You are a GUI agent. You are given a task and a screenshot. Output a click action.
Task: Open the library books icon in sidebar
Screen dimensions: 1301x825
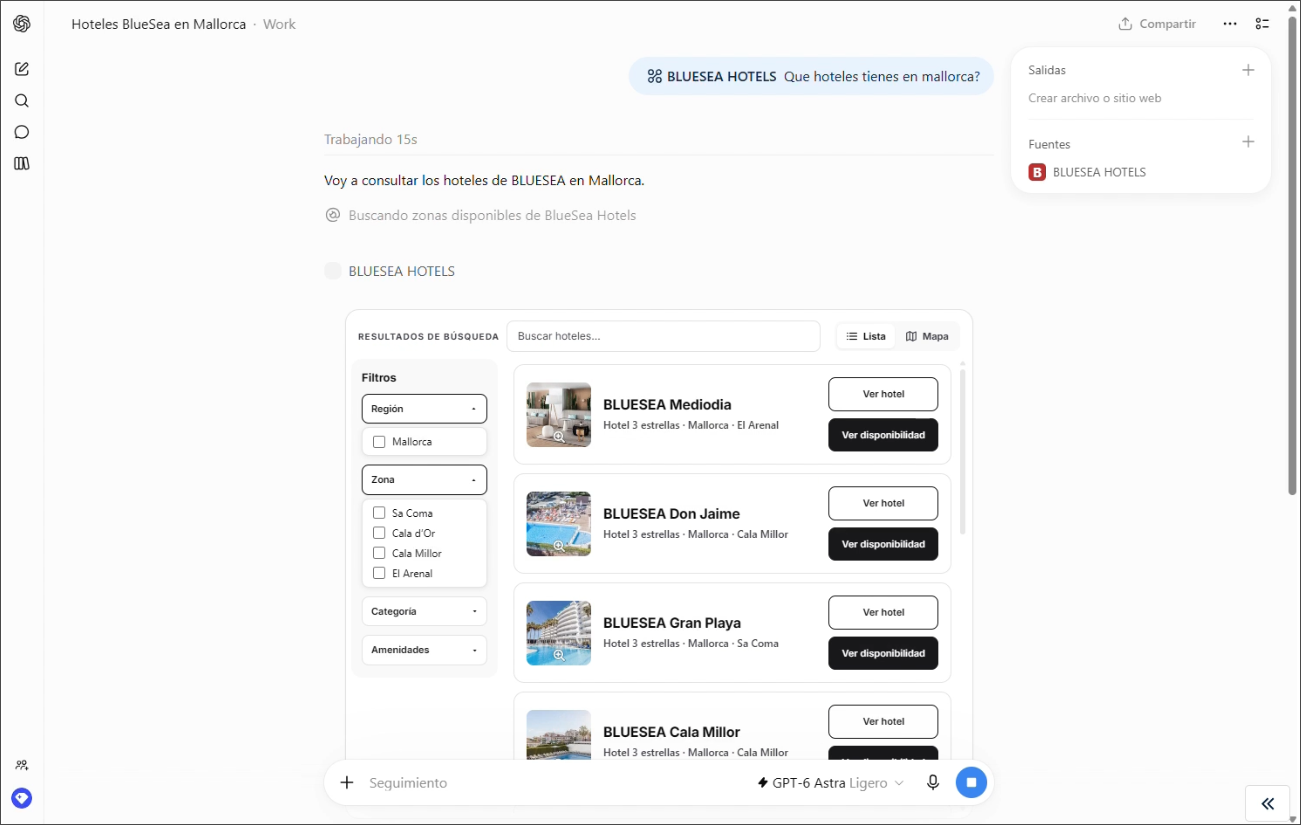pyautogui.click(x=22, y=163)
